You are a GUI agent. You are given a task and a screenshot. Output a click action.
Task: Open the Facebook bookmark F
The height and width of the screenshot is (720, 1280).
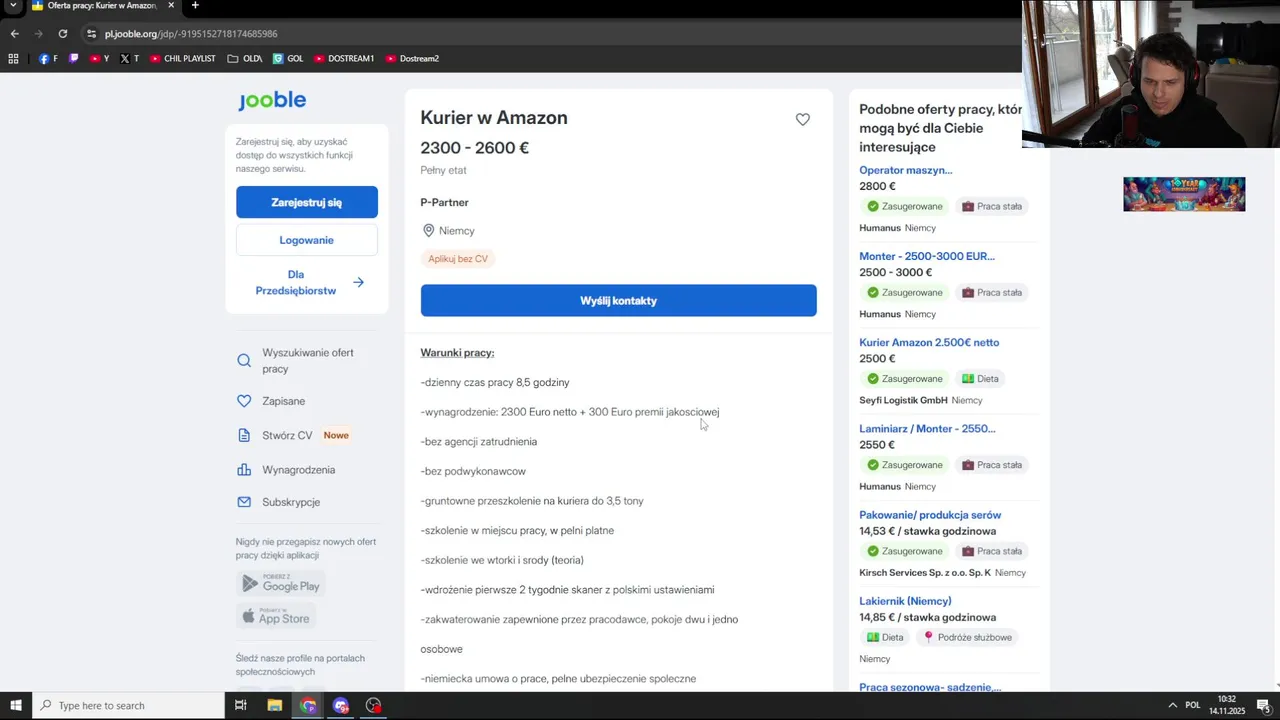pos(48,59)
